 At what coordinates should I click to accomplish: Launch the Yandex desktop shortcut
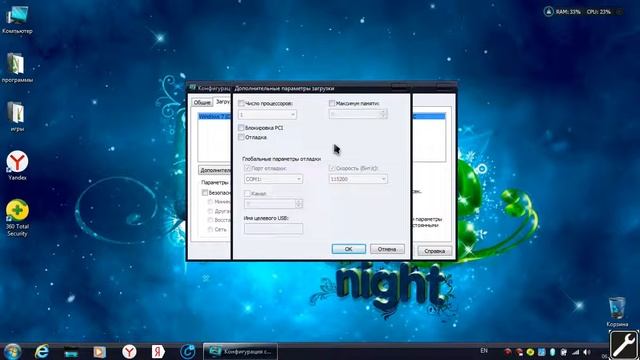(17, 165)
